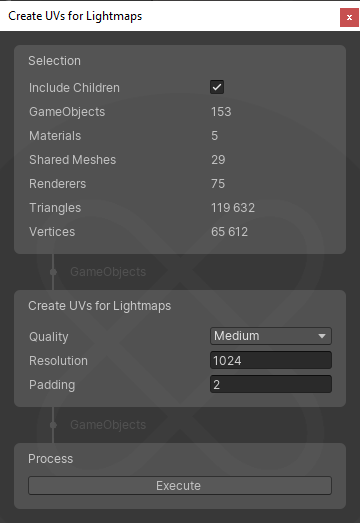Viewport: 360px width, 523px height.
Task: Click the Quality dropdown arrow
Action: point(322,336)
